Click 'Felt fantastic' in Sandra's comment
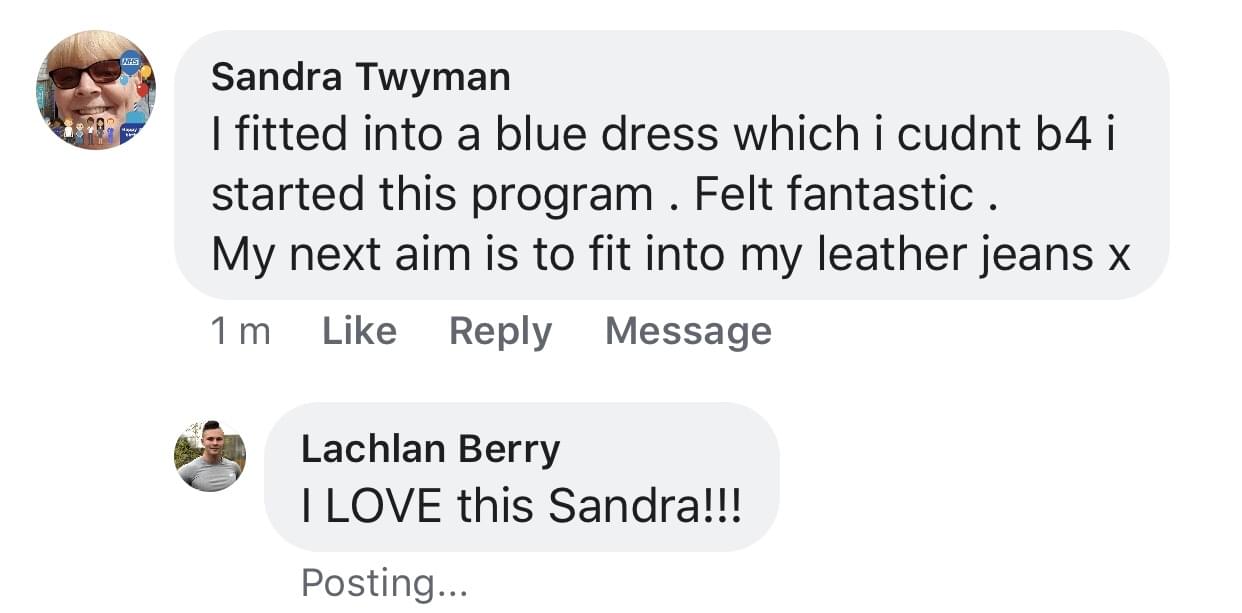Image resolution: width=1242 pixels, height=613 pixels. [834, 194]
